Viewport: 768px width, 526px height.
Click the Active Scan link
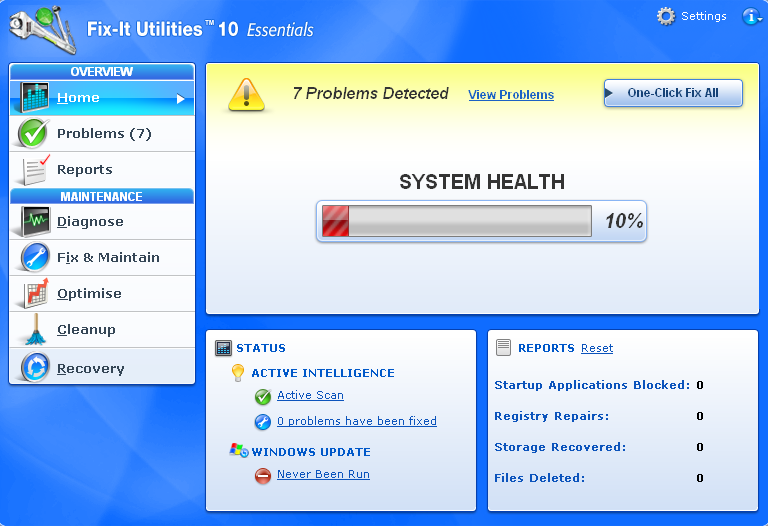pyautogui.click(x=310, y=395)
